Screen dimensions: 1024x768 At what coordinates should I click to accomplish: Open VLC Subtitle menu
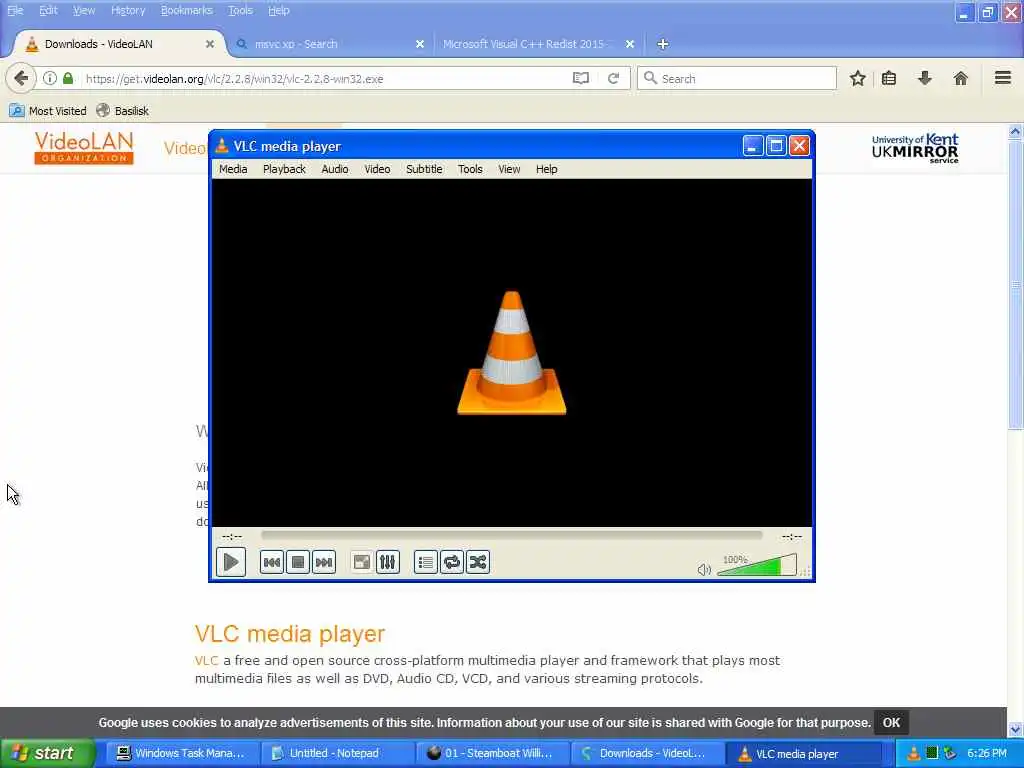point(424,169)
